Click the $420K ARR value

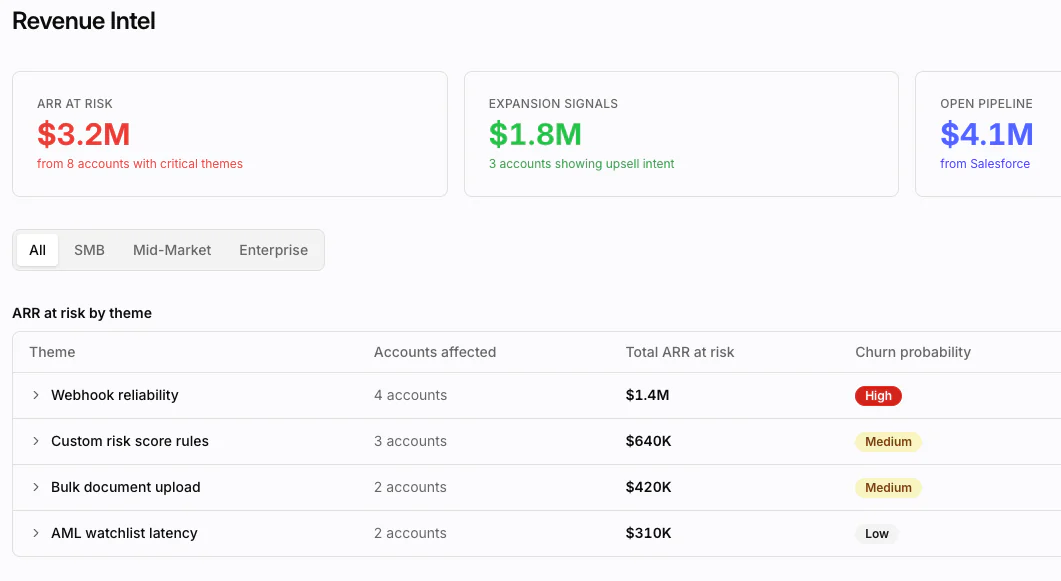(x=648, y=487)
